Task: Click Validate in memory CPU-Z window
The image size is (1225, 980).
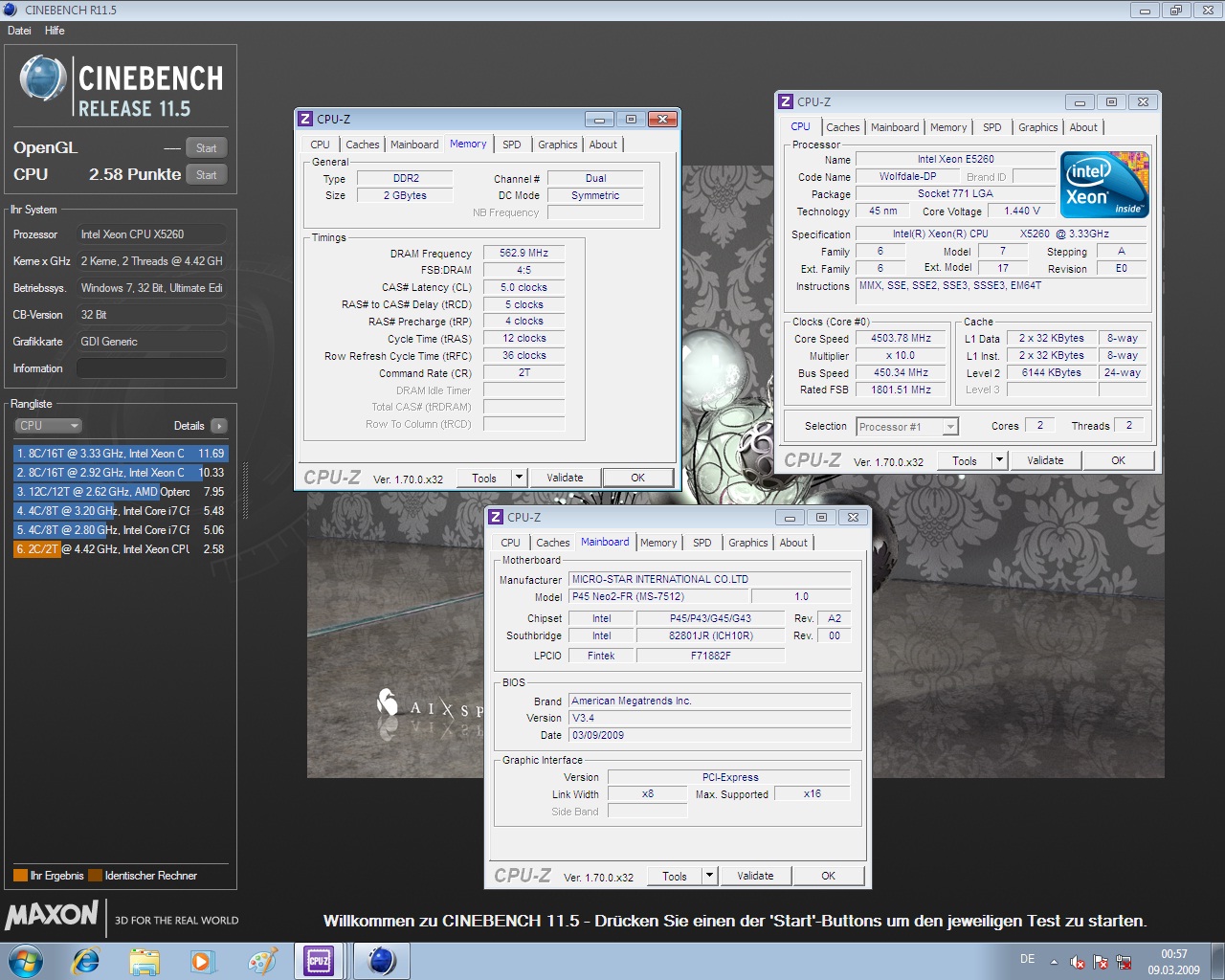Action: click(x=565, y=478)
